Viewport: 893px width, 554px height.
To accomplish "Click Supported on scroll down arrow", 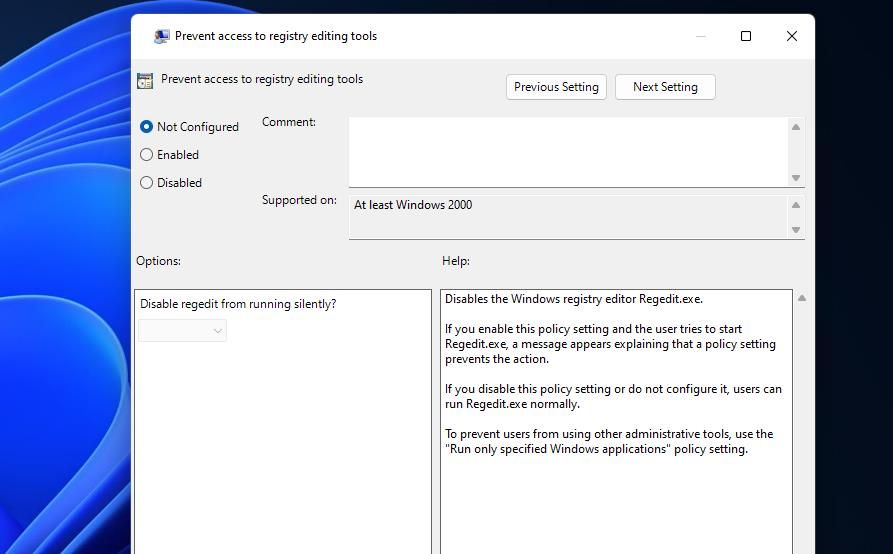I will coord(796,230).
